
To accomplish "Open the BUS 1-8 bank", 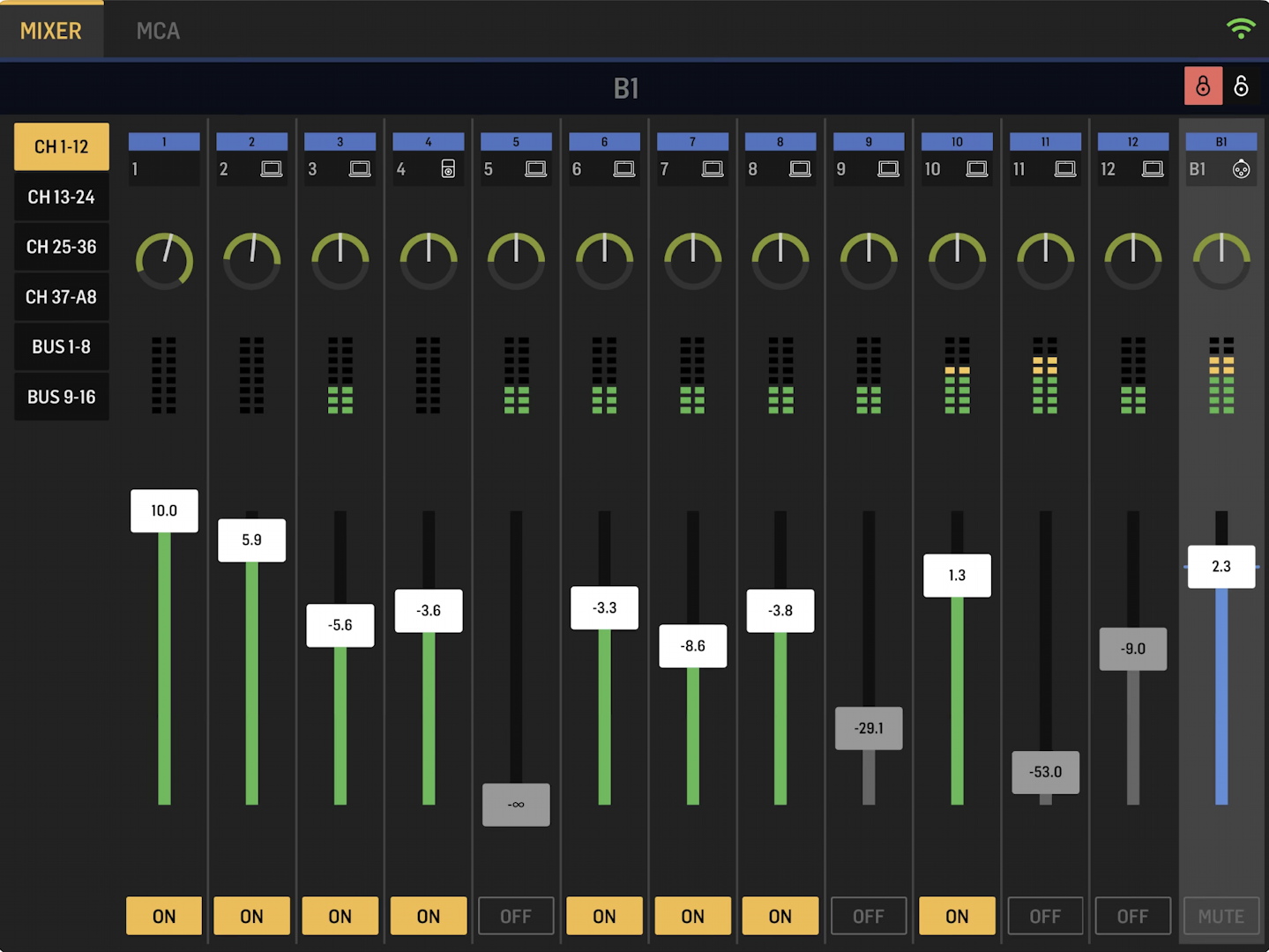I will pyautogui.click(x=62, y=347).
